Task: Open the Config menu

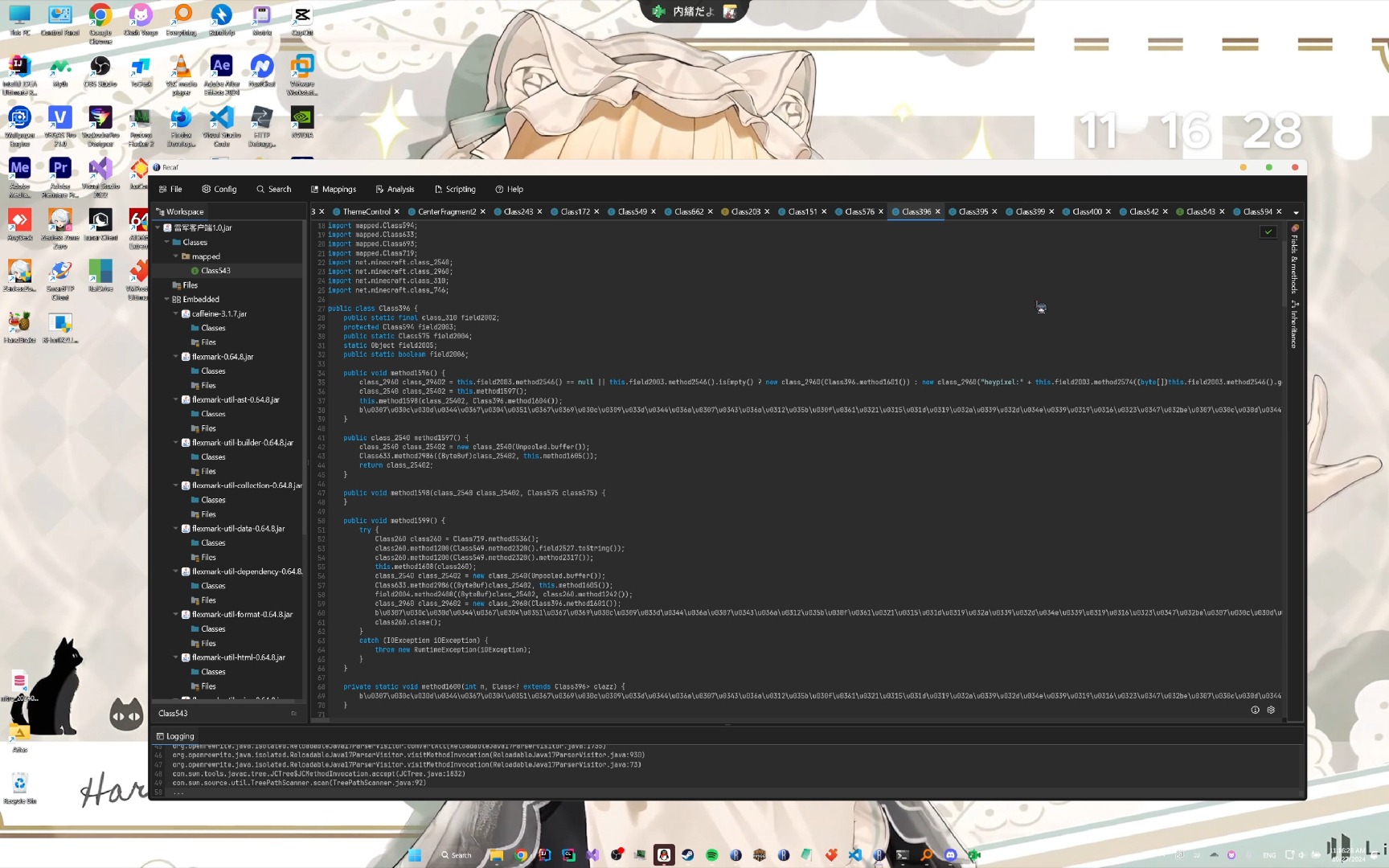Action: pyautogui.click(x=219, y=189)
